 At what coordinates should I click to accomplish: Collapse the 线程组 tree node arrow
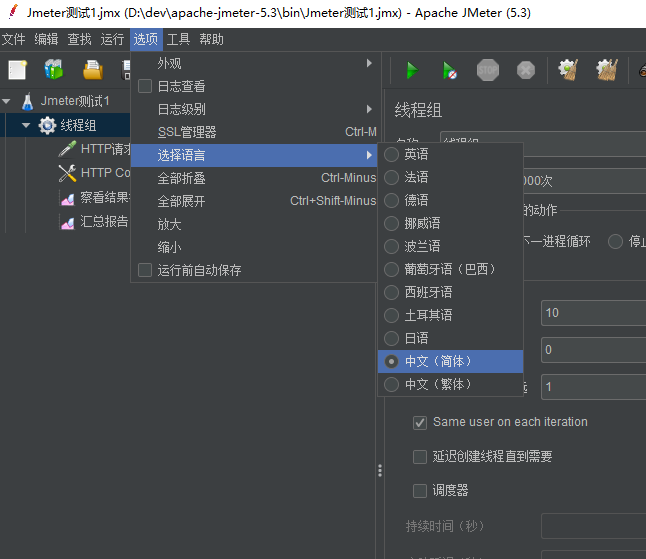[26, 125]
